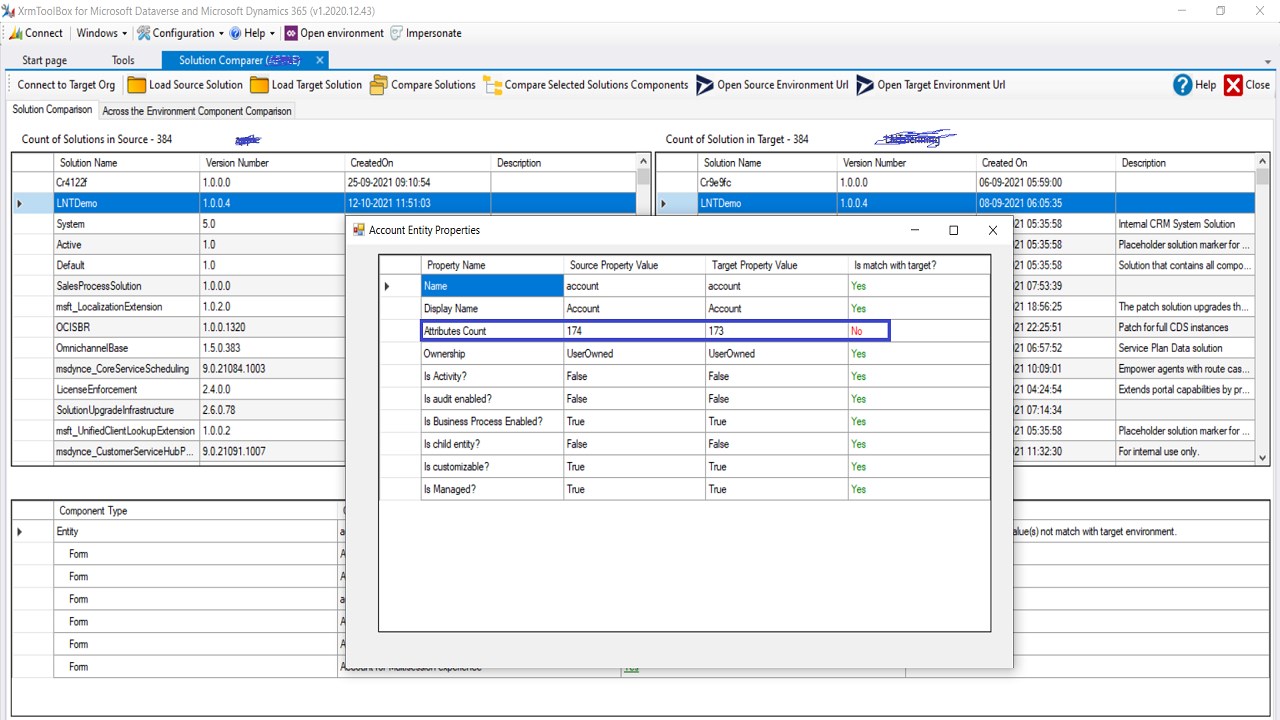Click Solution Name column header in source grid
1280x720 pixels.
pyautogui.click(x=127, y=162)
